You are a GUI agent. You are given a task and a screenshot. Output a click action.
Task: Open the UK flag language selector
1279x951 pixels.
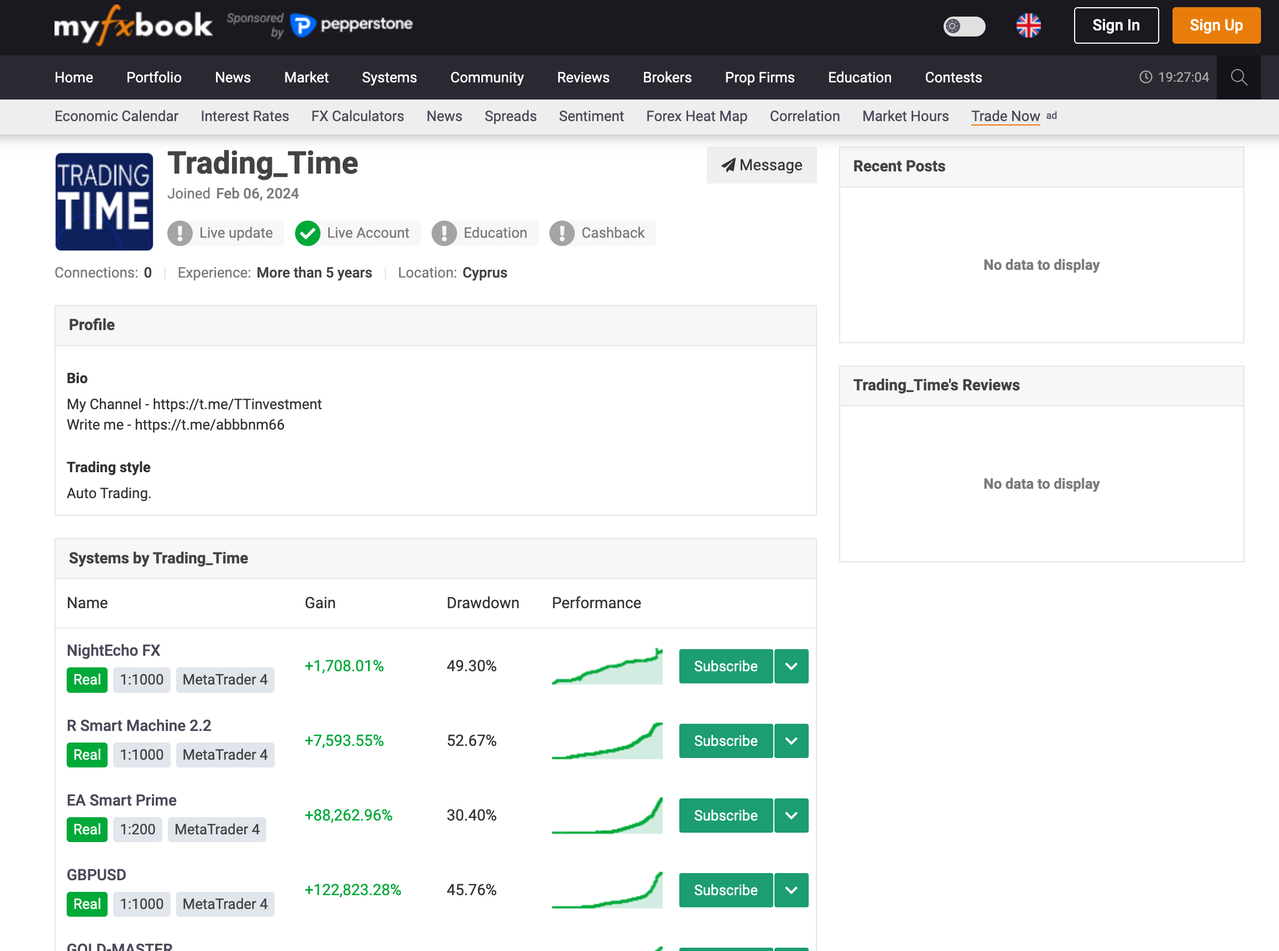pyautogui.click(x=1028, y=26)
